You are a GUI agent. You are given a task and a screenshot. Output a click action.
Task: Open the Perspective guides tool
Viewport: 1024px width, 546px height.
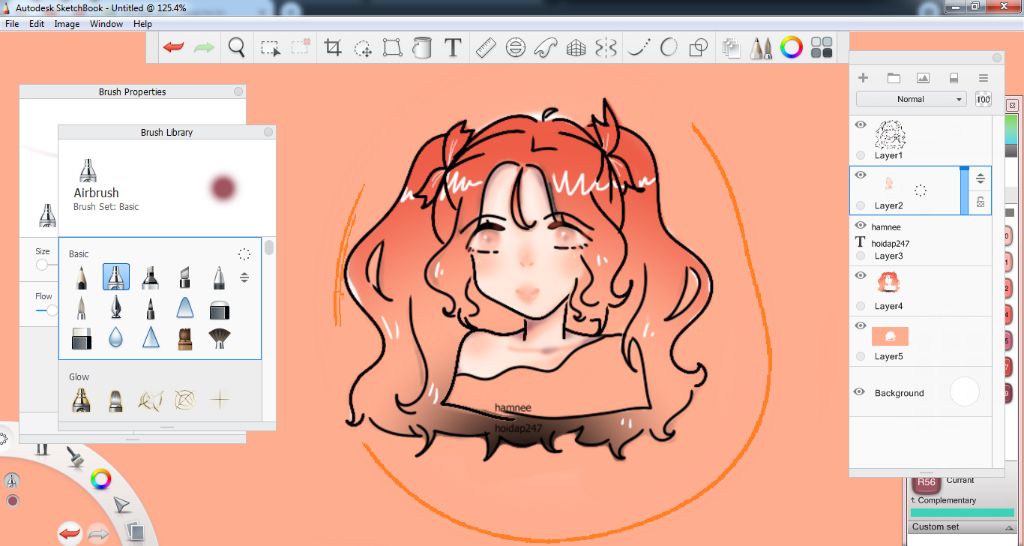pyautogui.click(x=575, y=48)
